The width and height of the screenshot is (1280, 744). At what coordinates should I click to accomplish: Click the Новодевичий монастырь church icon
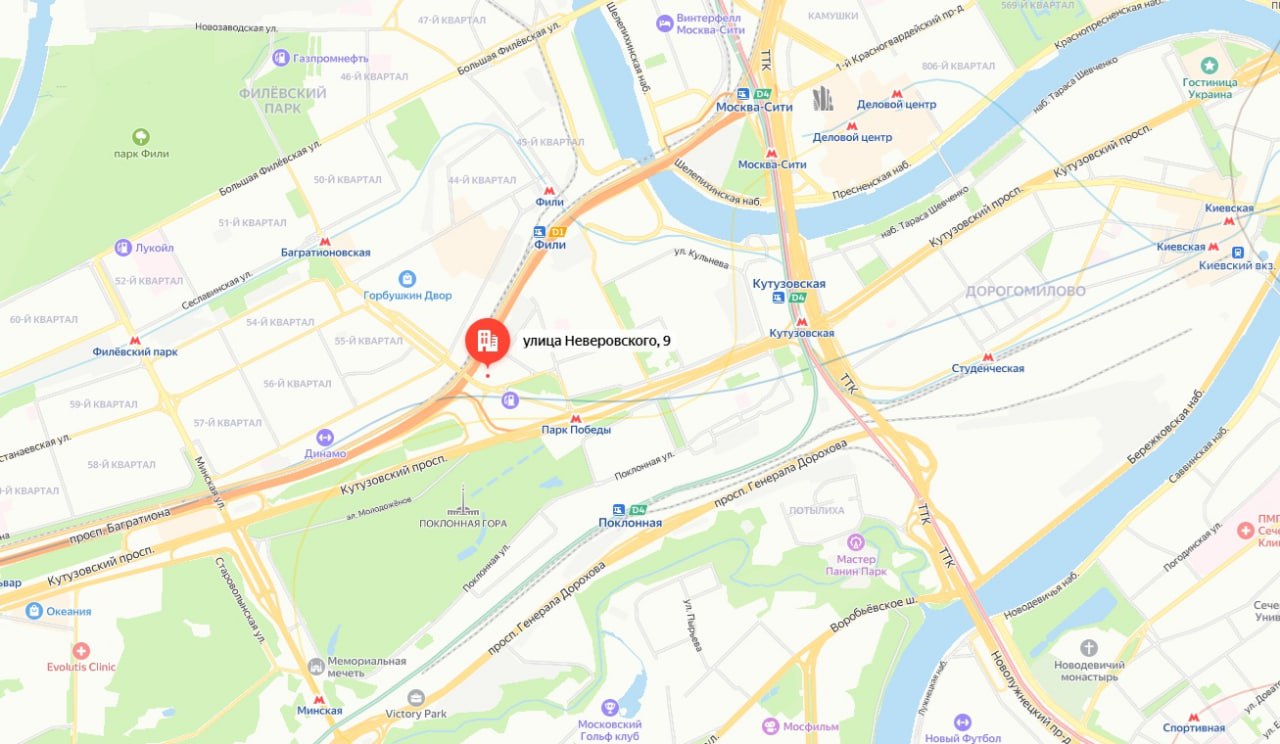point(1089,647)
